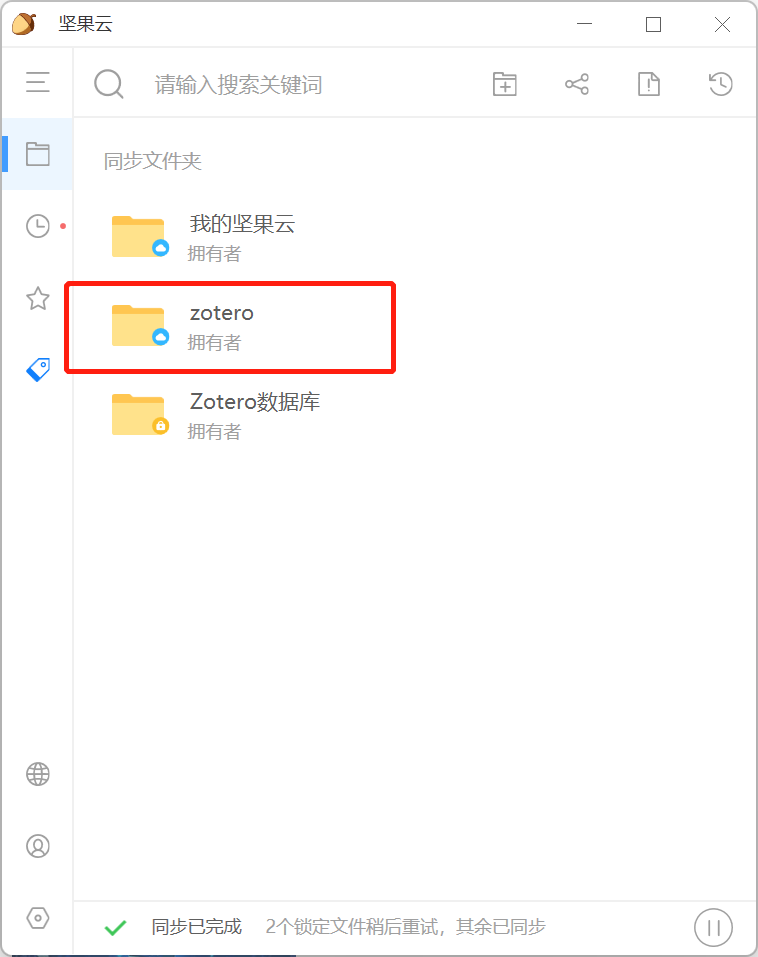The width and height of the screenshot is (758, 957).
Task: Select the zotero folder
Action: click(x=232, y=327)
